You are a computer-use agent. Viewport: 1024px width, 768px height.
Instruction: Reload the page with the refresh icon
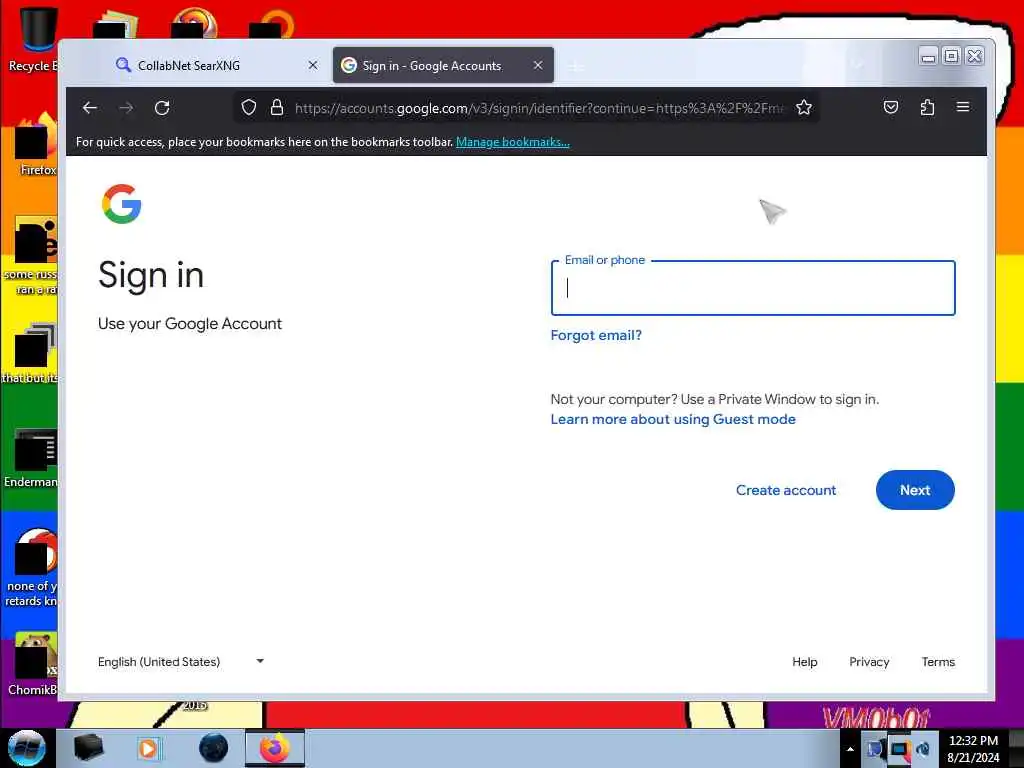[162, 108]
